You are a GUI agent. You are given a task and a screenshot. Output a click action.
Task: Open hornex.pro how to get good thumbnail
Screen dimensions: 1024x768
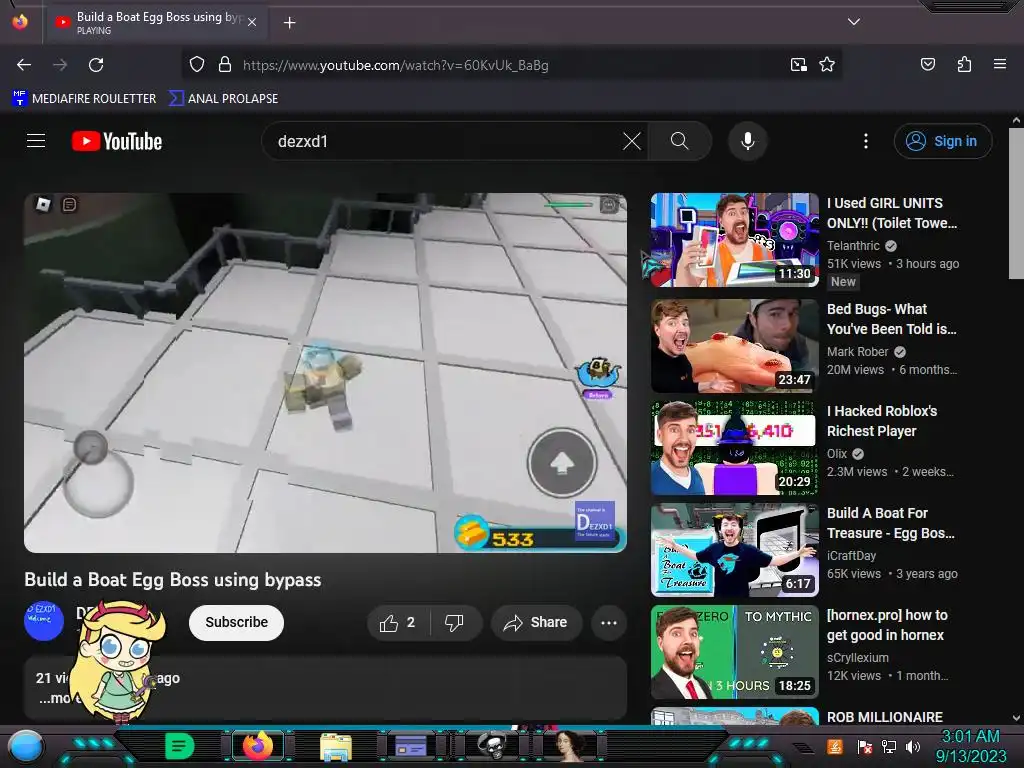click(735, 652)
